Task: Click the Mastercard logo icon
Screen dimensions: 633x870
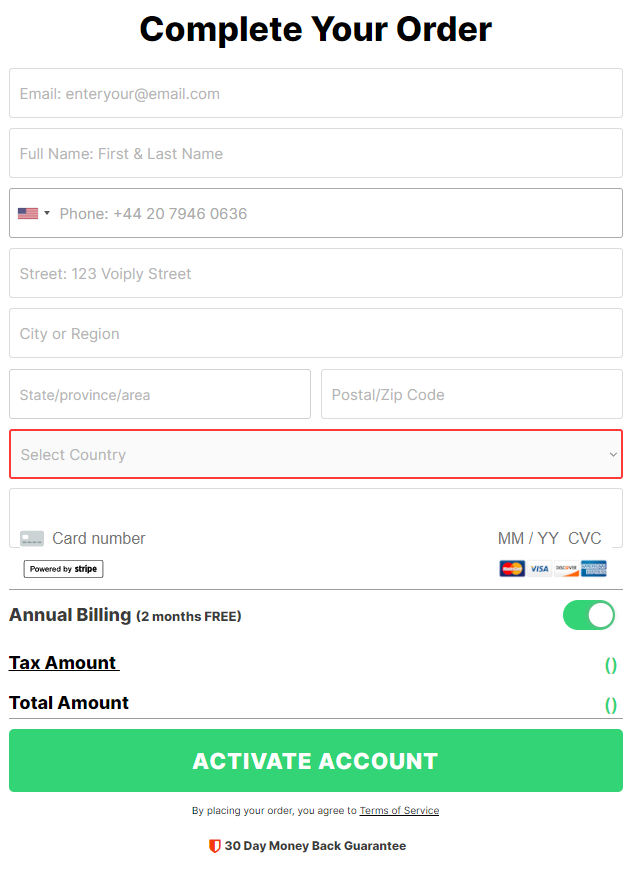Action: point(512,569)
